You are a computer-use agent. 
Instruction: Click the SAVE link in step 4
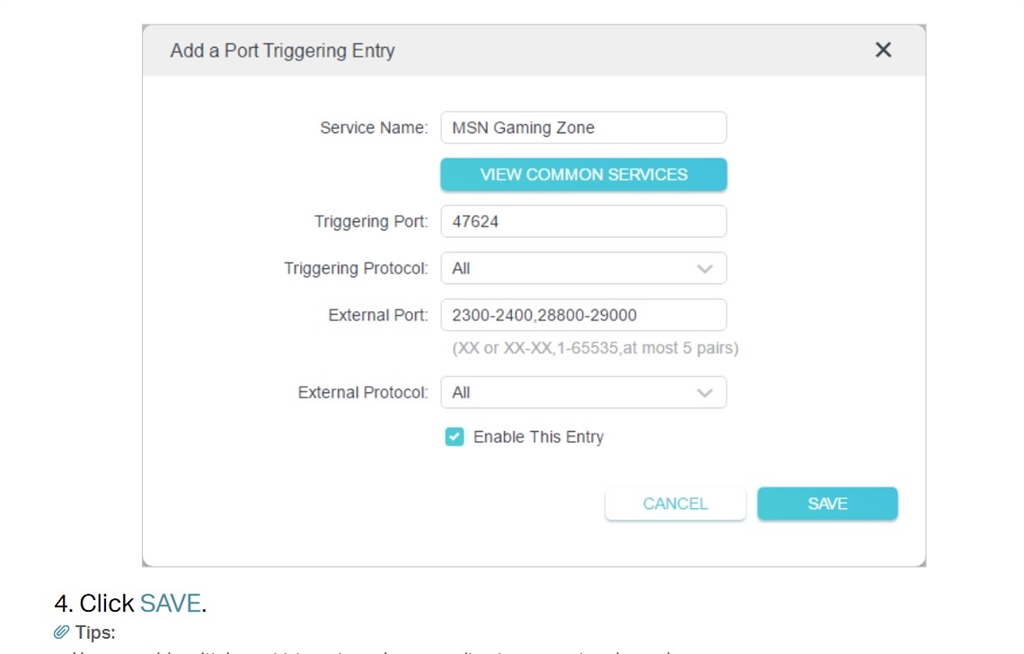[170, 604]
